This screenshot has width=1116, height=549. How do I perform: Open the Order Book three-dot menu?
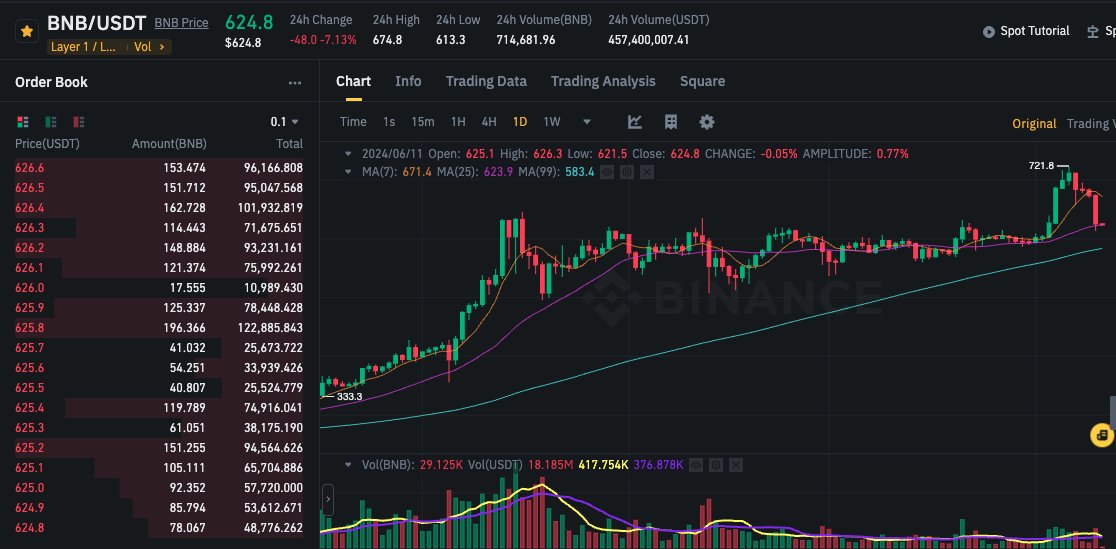click(x=295, y=83)
